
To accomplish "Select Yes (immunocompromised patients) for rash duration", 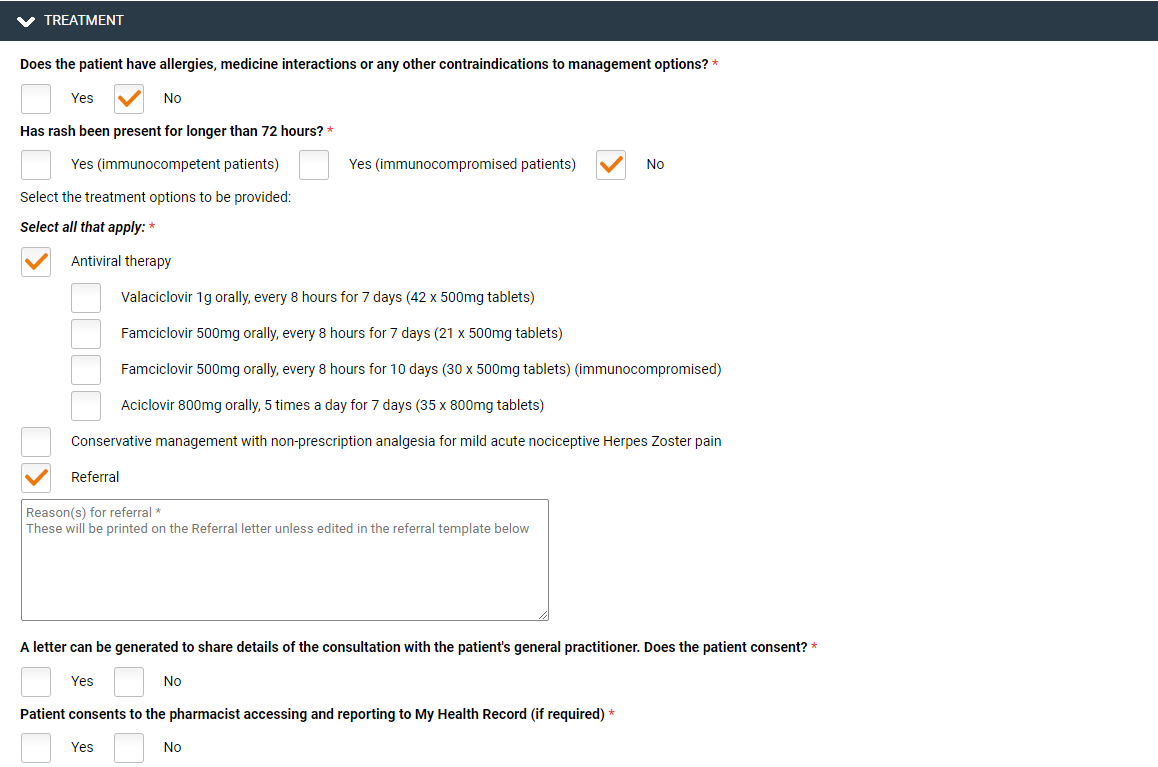I will (314, 164).
